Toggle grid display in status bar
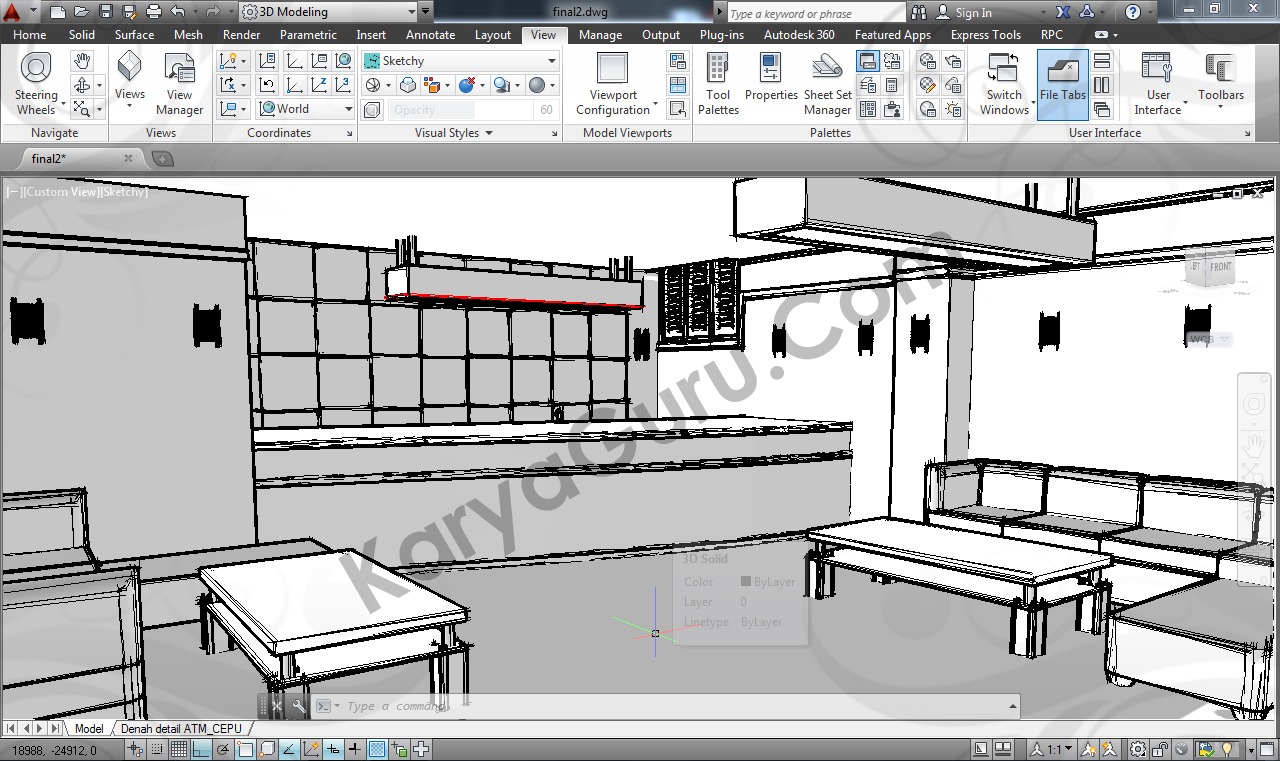 tap(179, 750)
